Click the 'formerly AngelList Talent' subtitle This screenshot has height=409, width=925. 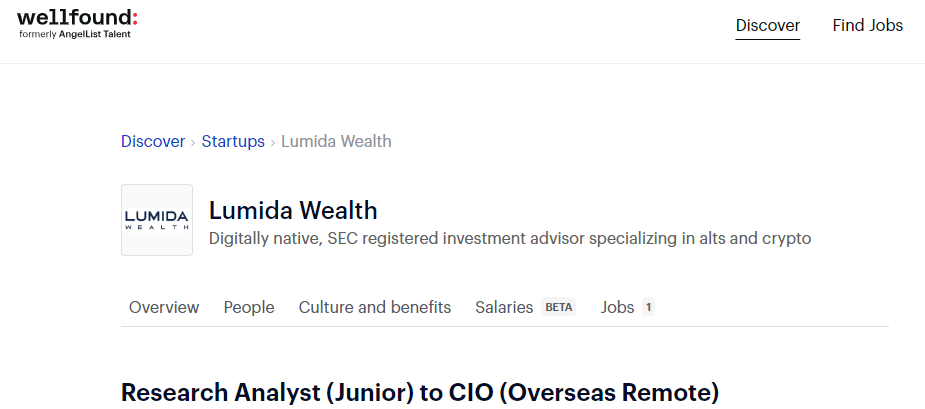coord(75,34)
